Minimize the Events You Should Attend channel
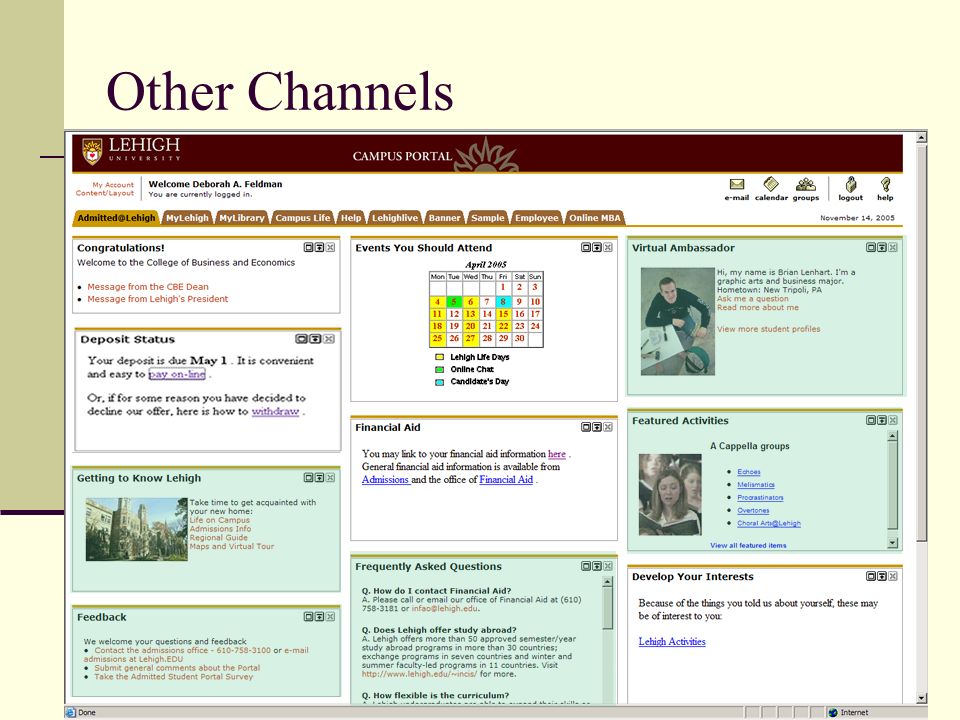This screenshot has height=720, width=960. [597, 247]
